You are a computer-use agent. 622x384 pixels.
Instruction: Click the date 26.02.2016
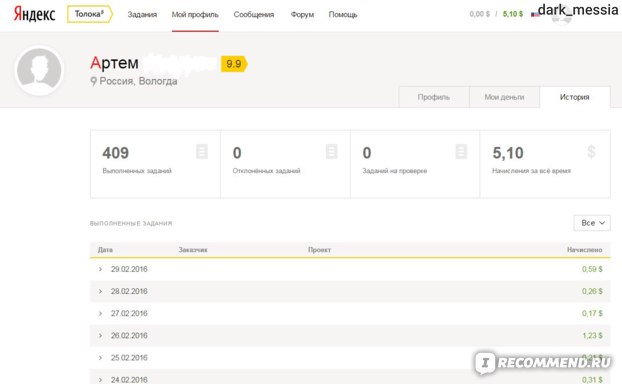pyautogui.click(x=129, y=336)
